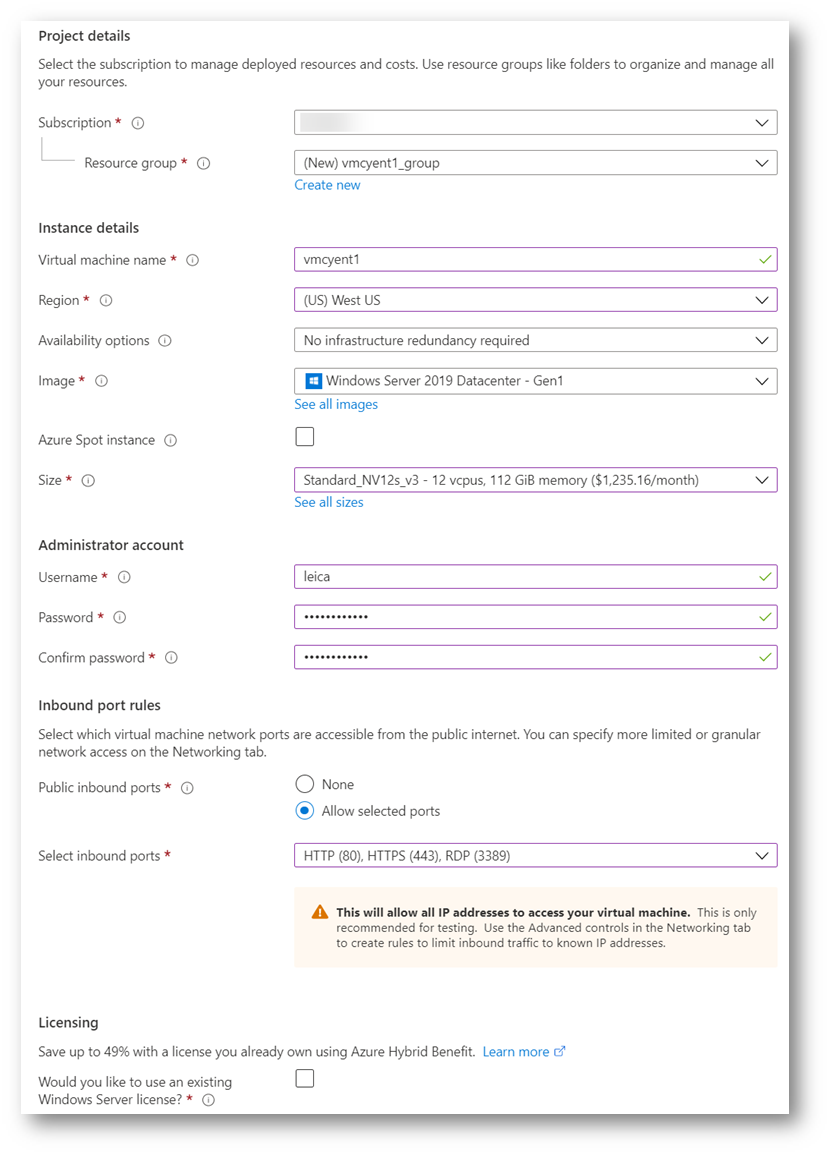Open the See all images link
Viewport: 831px width, 1156px height.
(x=335, y=404)
